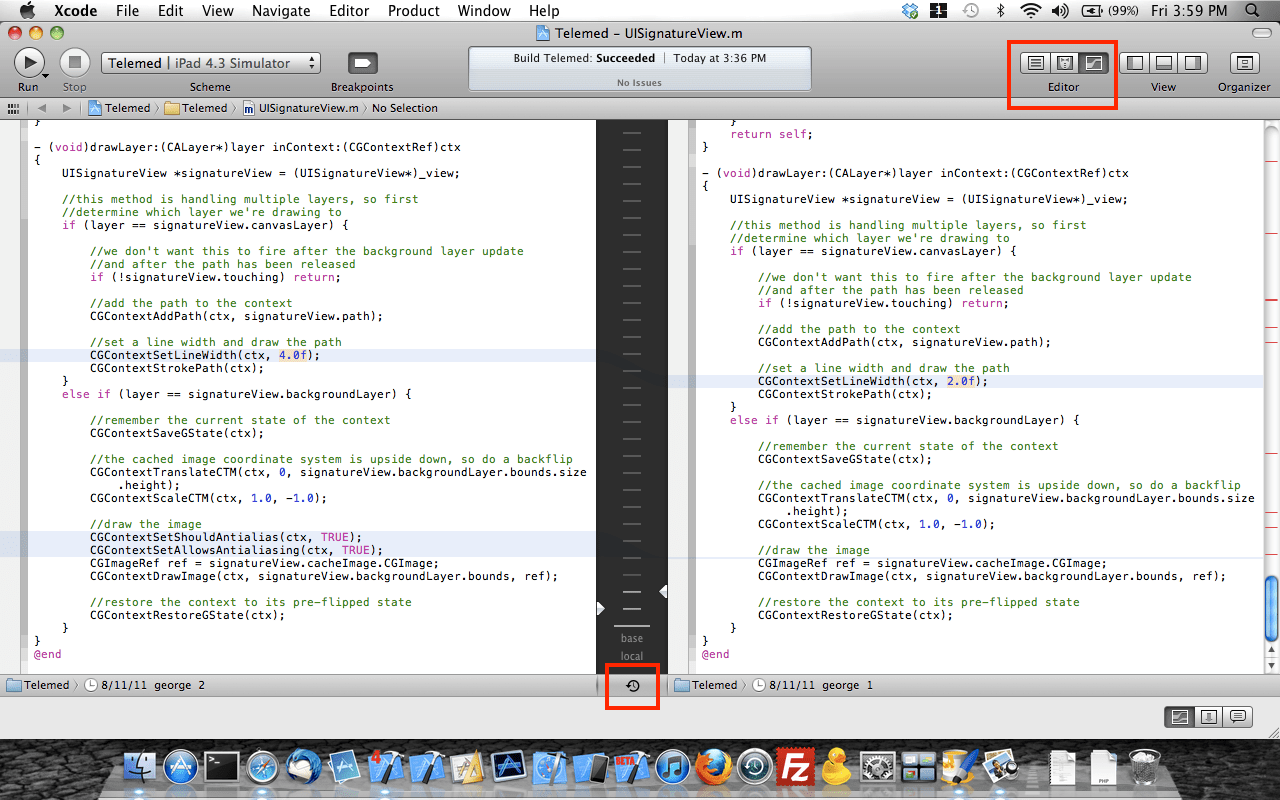Toggle the Utilities panel visibility

click(x=1191, y=62)
